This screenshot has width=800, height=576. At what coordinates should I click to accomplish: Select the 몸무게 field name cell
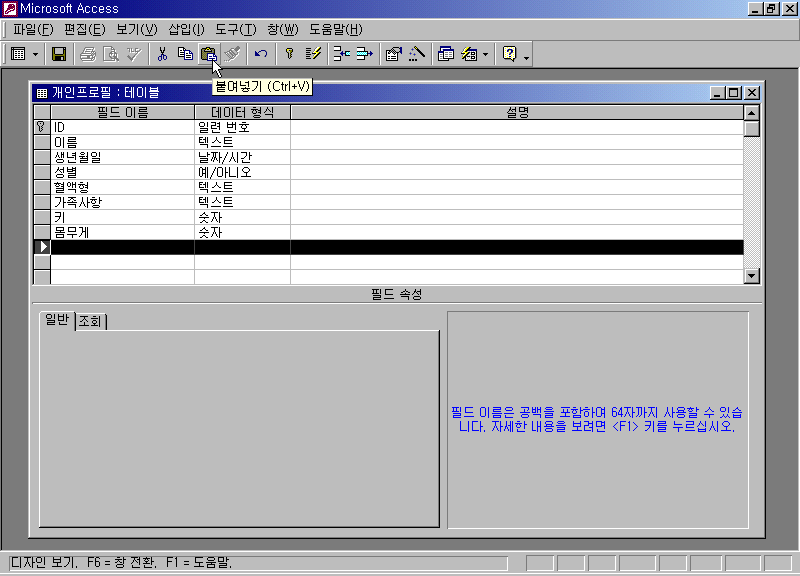[x=122, y=232]
